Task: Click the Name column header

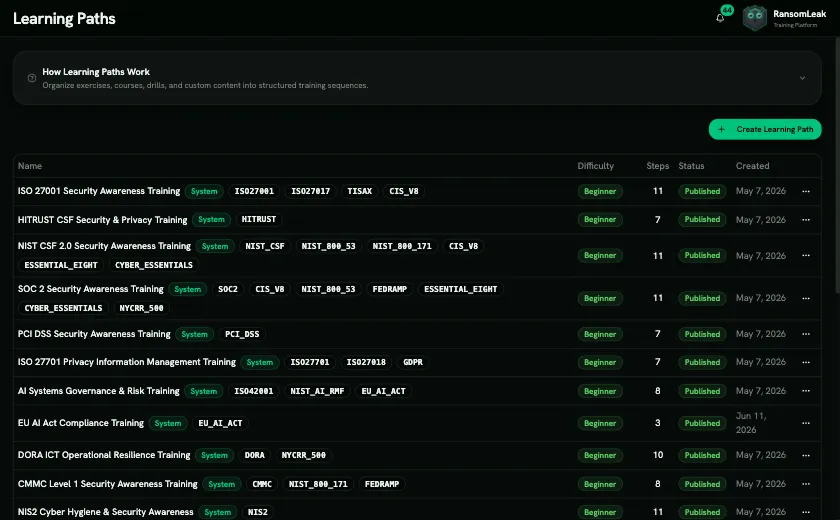Action: tap(30, 166)
